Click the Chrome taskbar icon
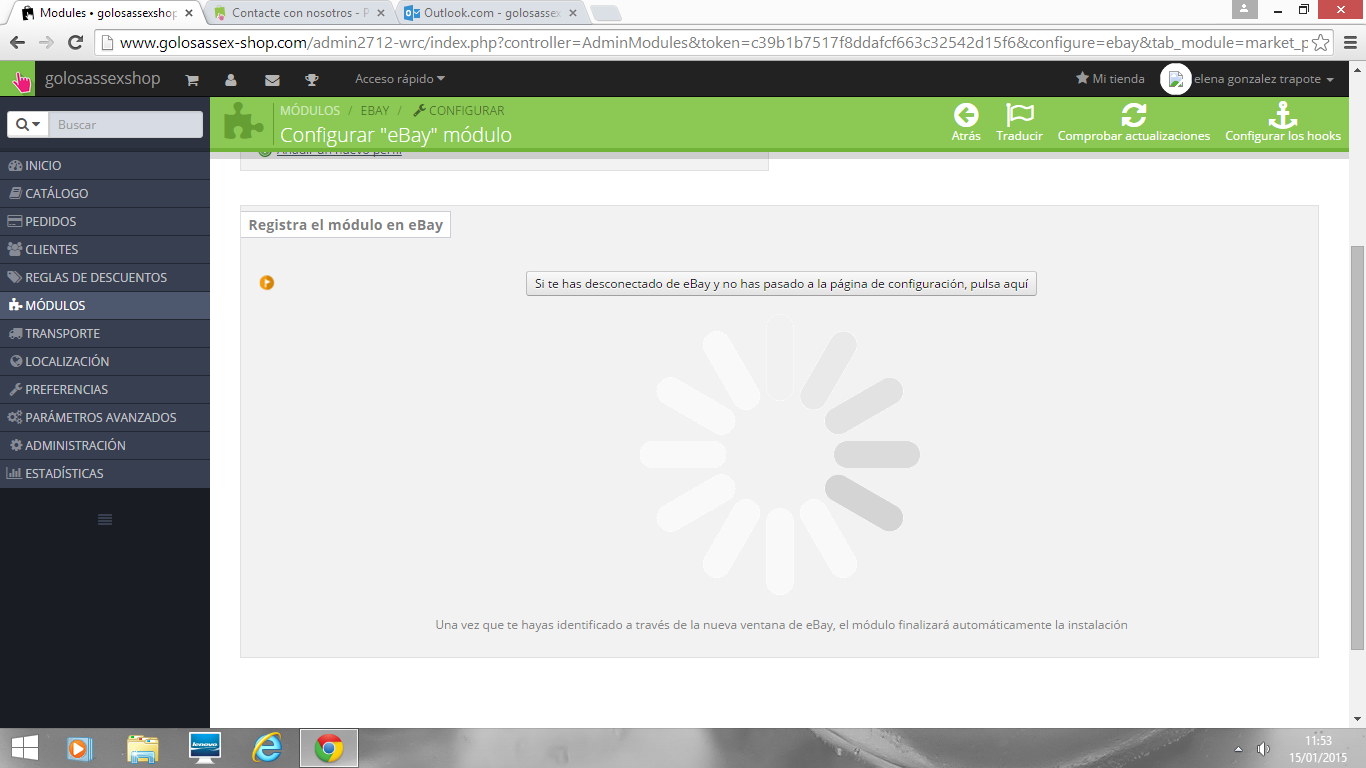 329,748
